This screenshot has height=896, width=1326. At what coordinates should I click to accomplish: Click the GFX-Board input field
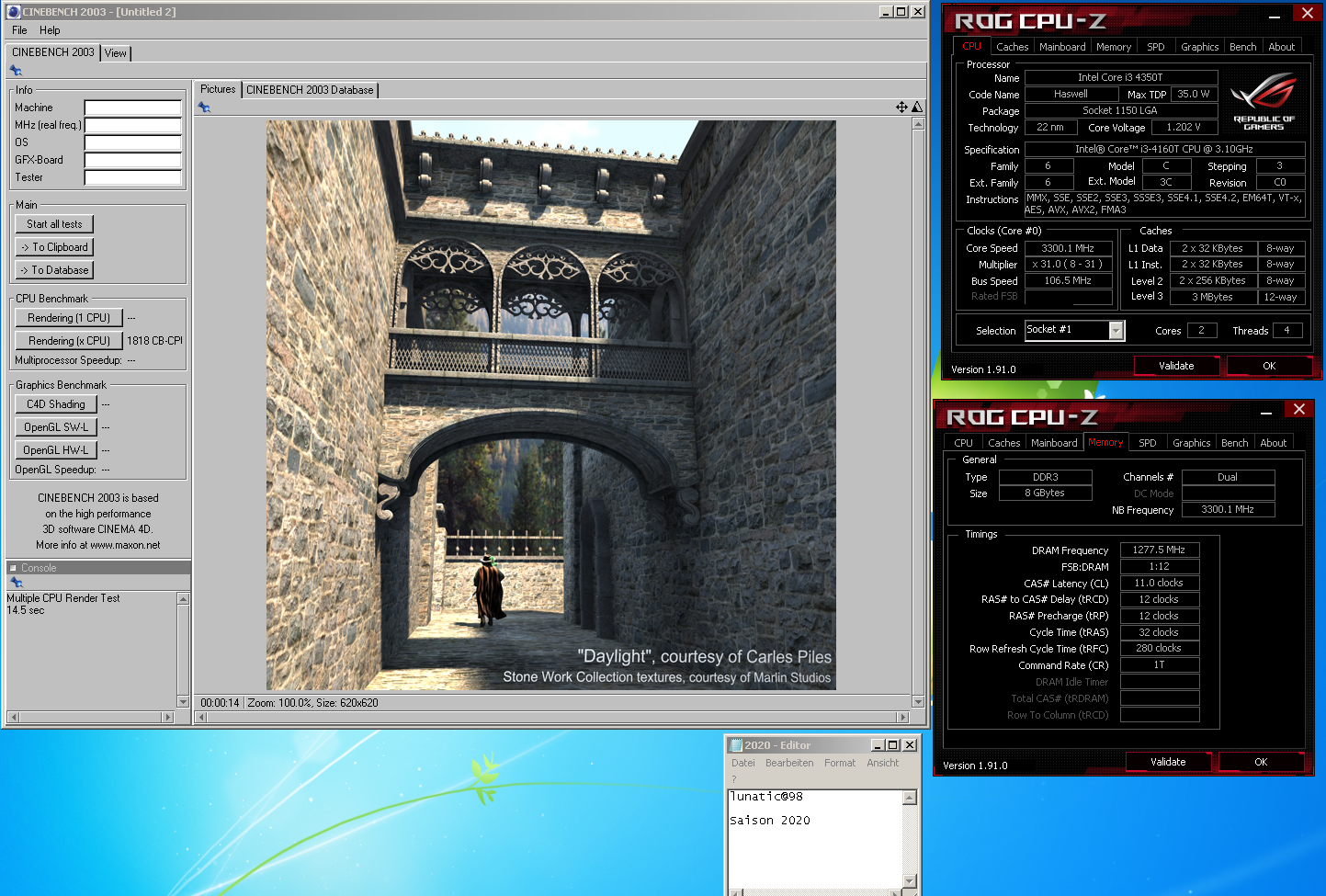pos(132,160)
